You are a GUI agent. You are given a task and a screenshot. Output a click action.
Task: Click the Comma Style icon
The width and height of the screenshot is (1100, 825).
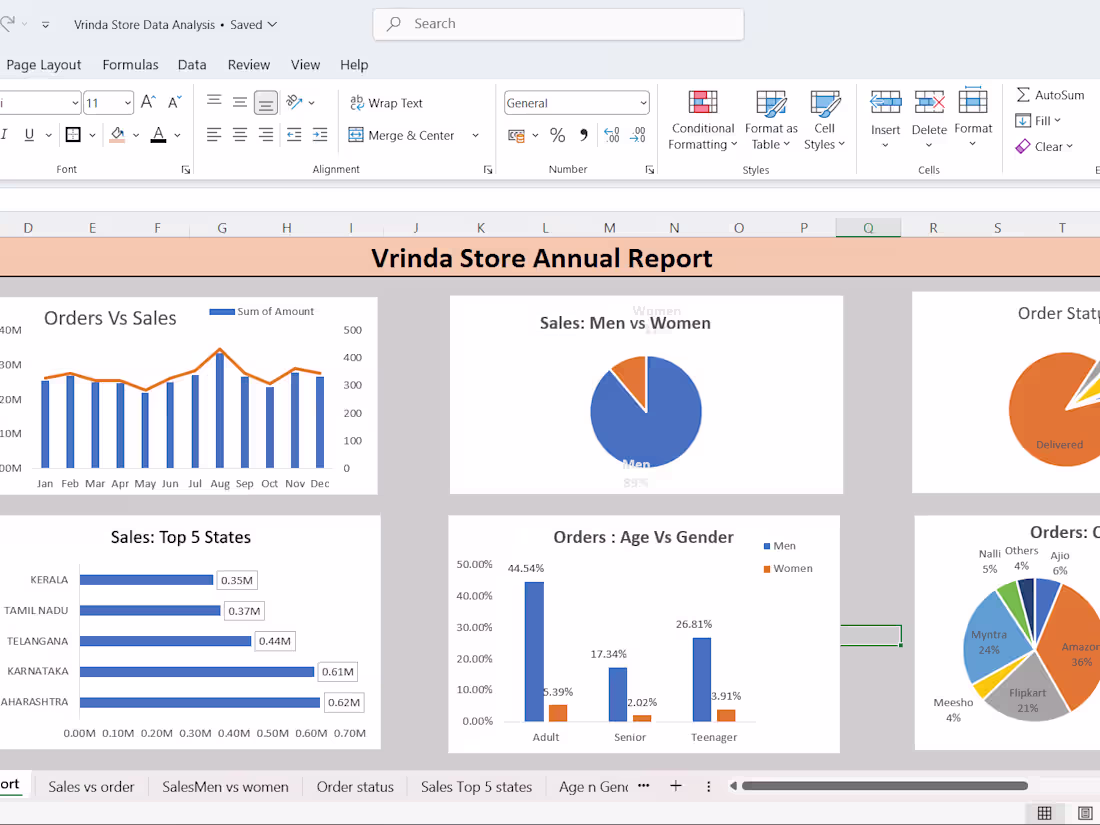tap(584, 135)
